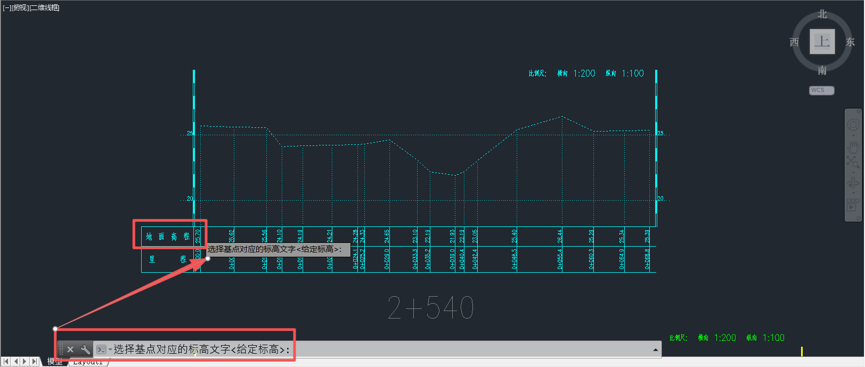Switch to the 模型 model tab

click(x=55, y=362)
